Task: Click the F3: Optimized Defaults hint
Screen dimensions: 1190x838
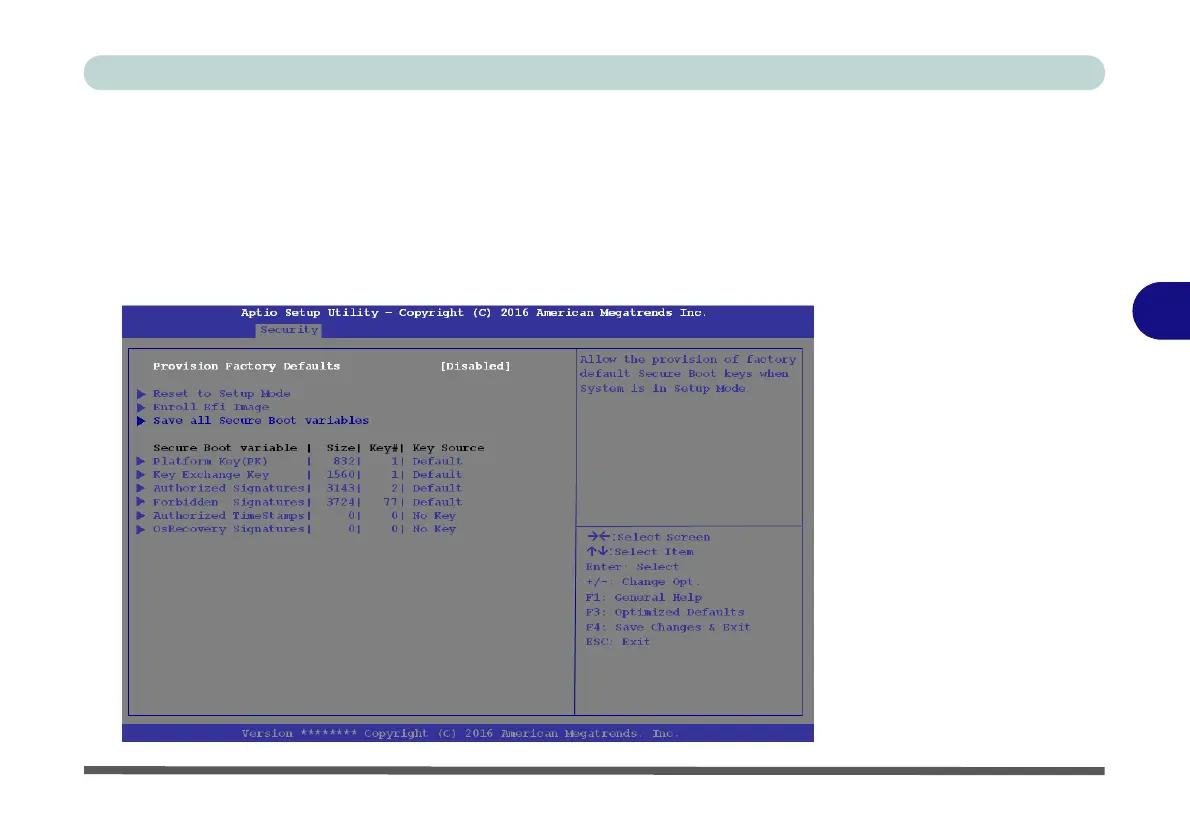Action: click(665, 612)
